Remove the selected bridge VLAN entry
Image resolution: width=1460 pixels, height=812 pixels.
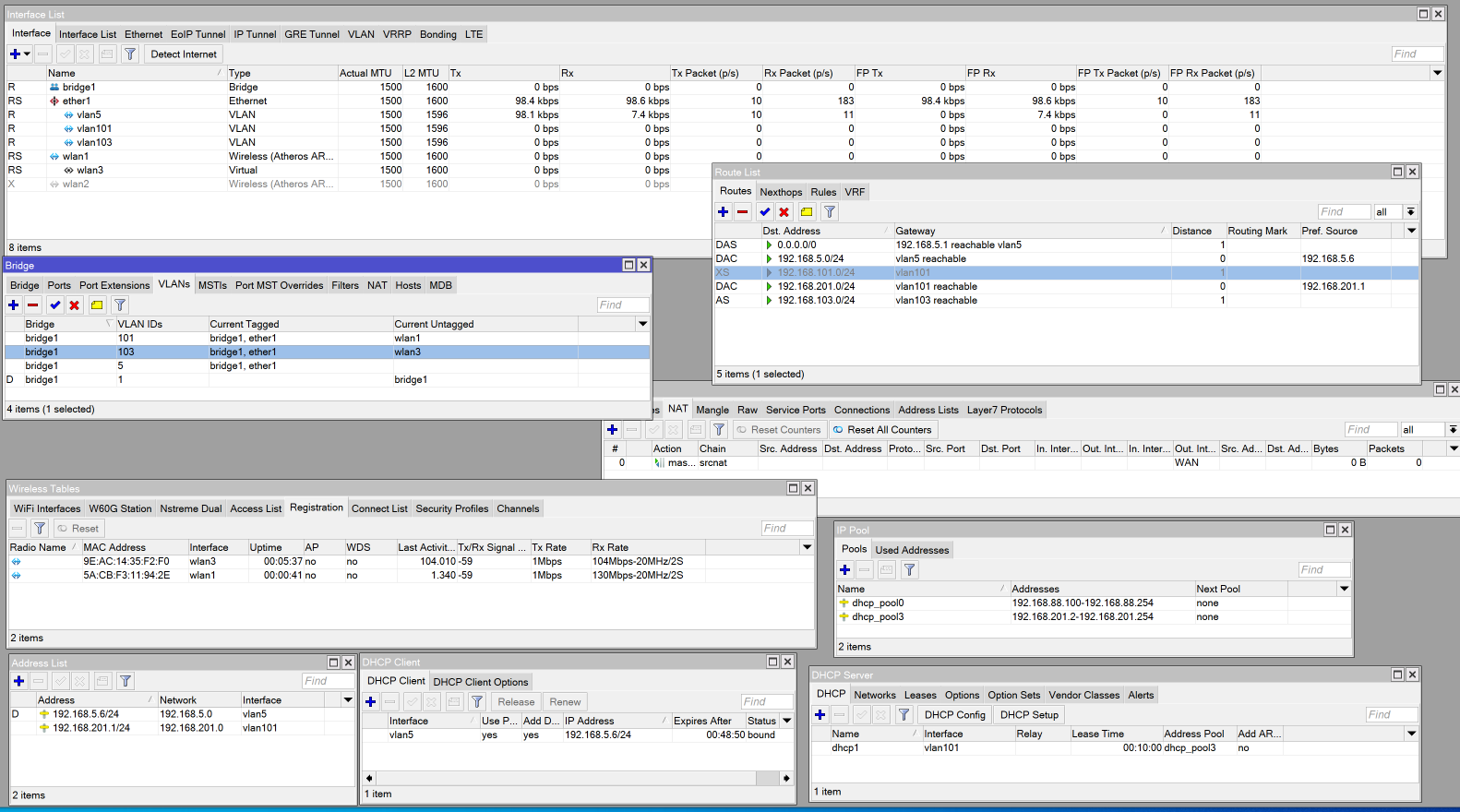tap(33, 305)
